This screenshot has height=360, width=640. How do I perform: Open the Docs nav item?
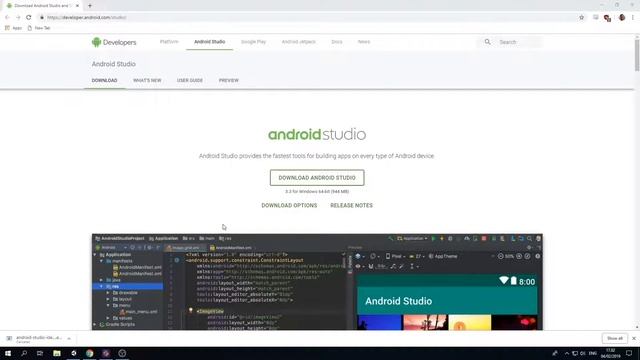[x=337, y=42]
